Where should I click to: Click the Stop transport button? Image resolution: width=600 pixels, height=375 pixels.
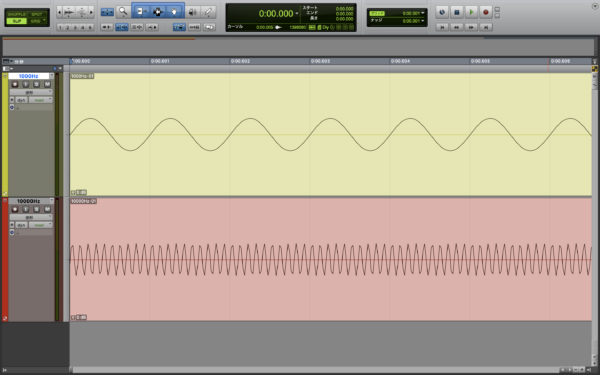coord(457,12)
